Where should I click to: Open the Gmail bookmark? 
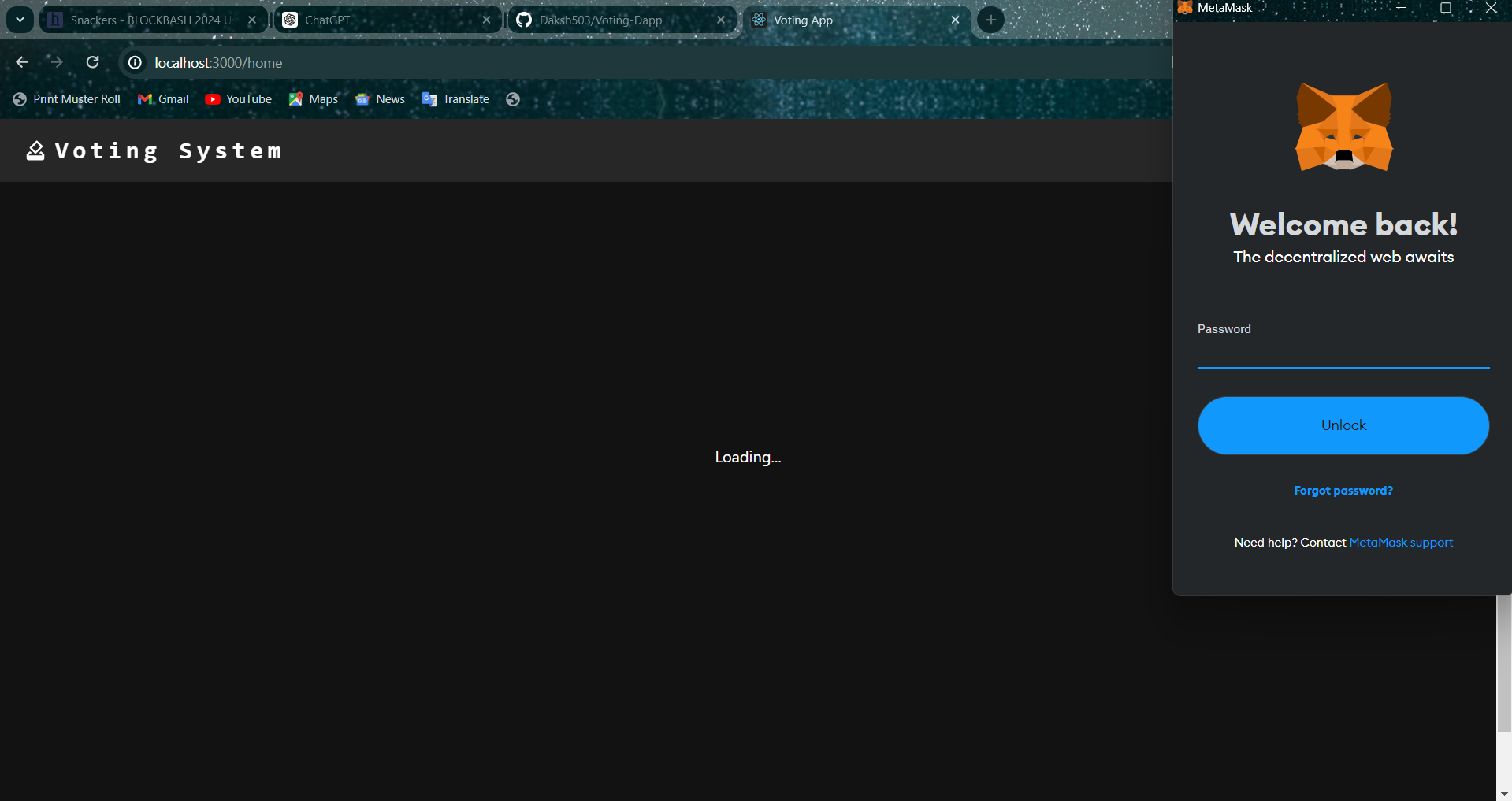163,99
